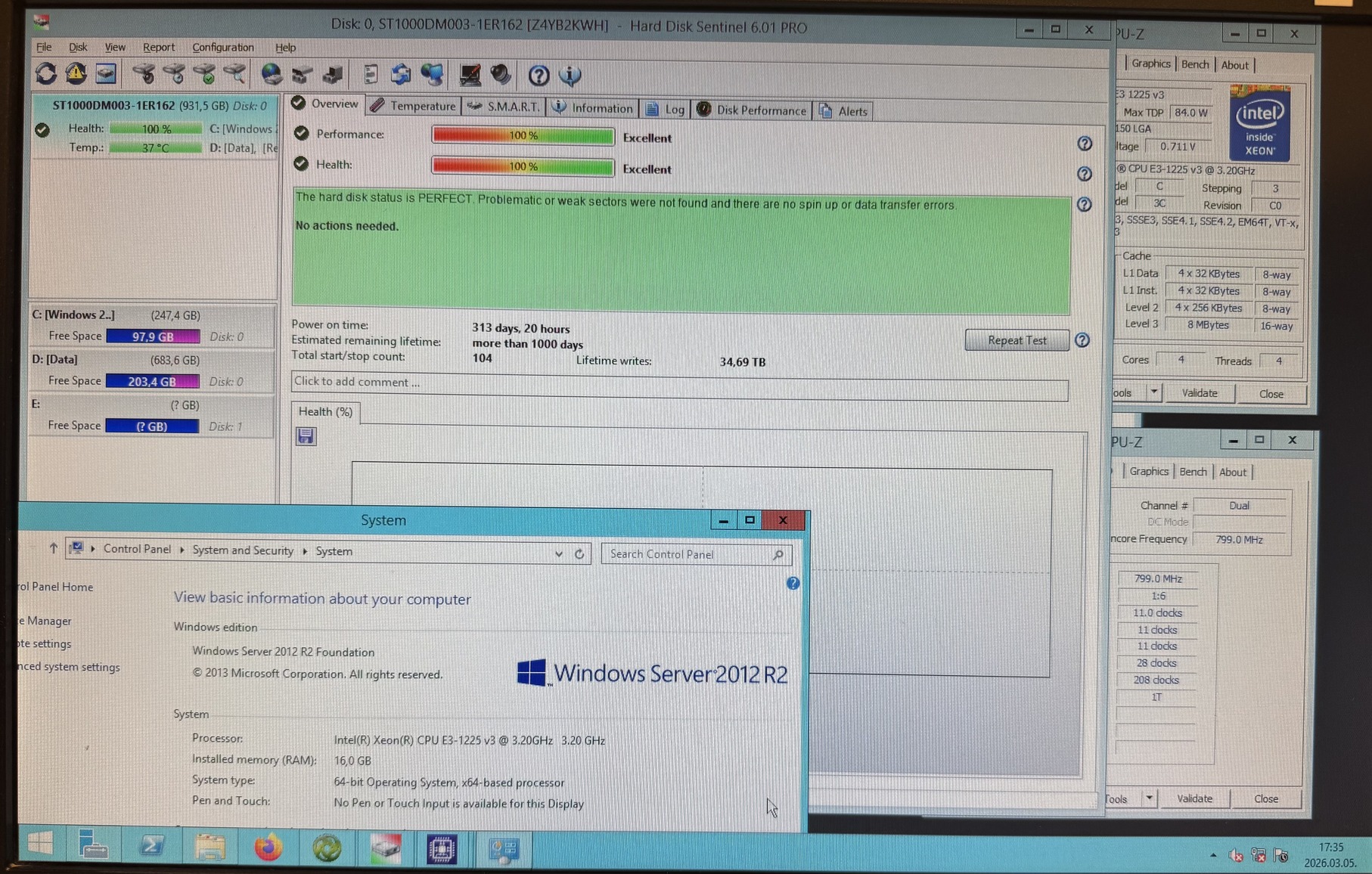Click the disk-with-magnifier surface test icon

(234, 74)
